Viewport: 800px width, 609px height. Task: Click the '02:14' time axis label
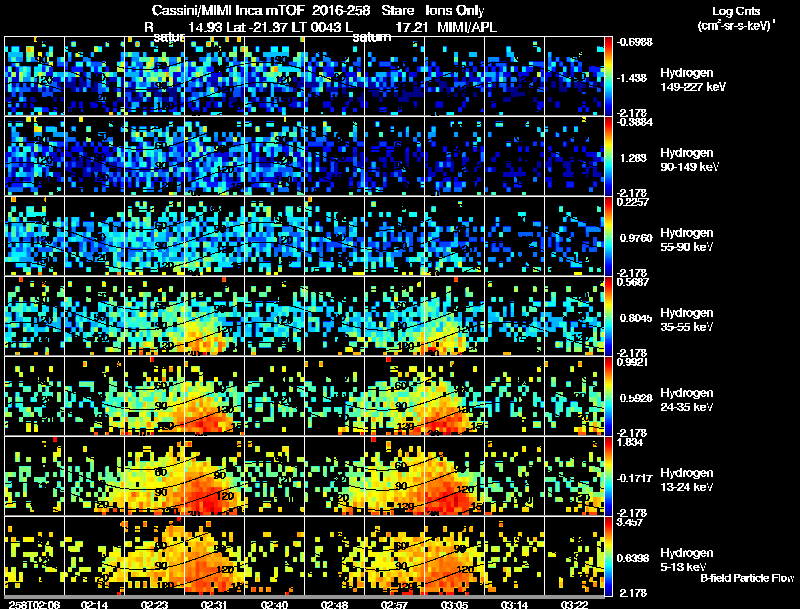coord(94,604)
